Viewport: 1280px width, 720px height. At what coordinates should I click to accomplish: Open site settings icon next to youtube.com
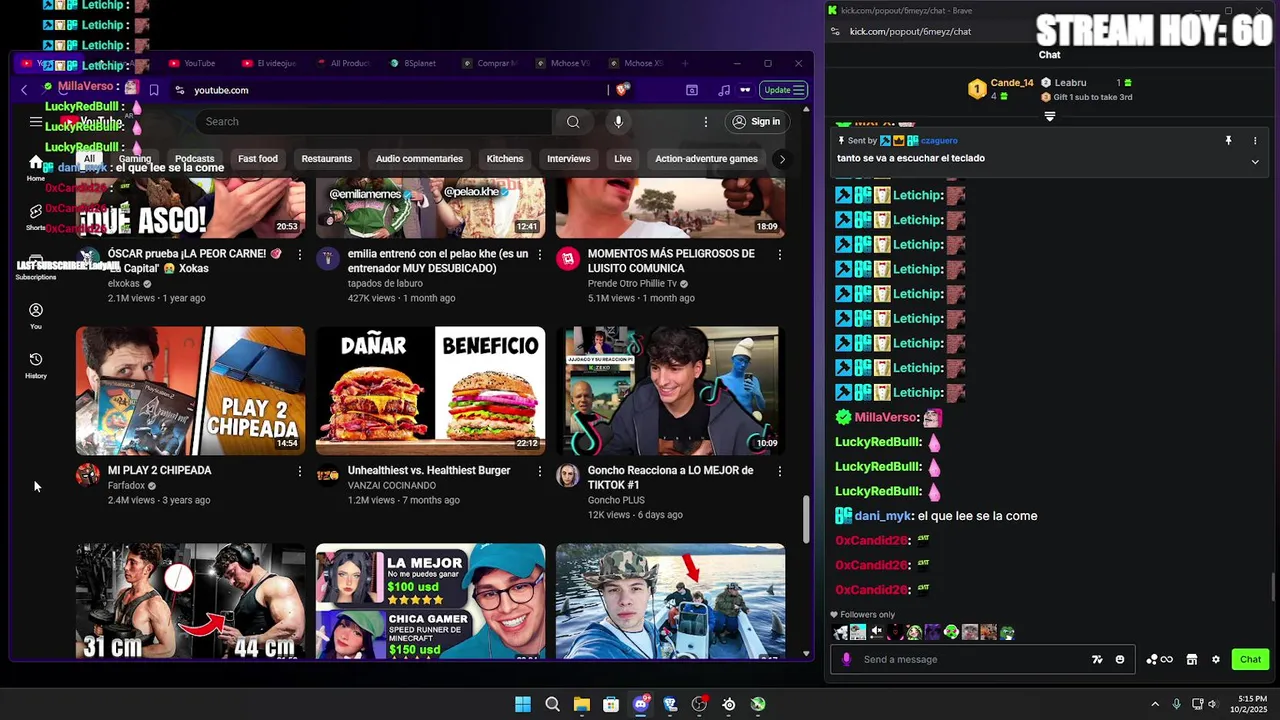(180, 90)
